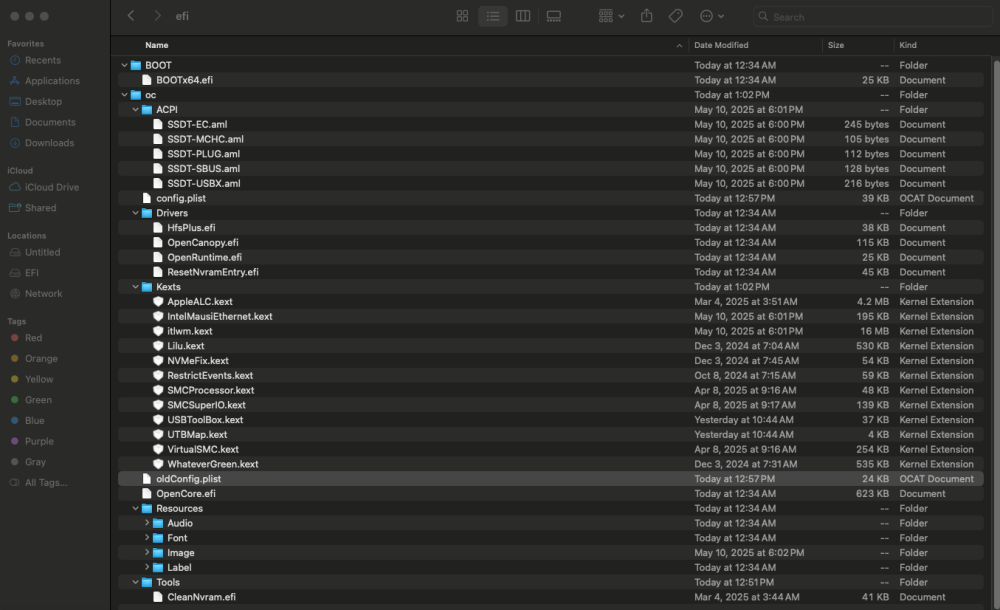Expand the Label folder
The image size is (1000, 610).
point(147,567)
